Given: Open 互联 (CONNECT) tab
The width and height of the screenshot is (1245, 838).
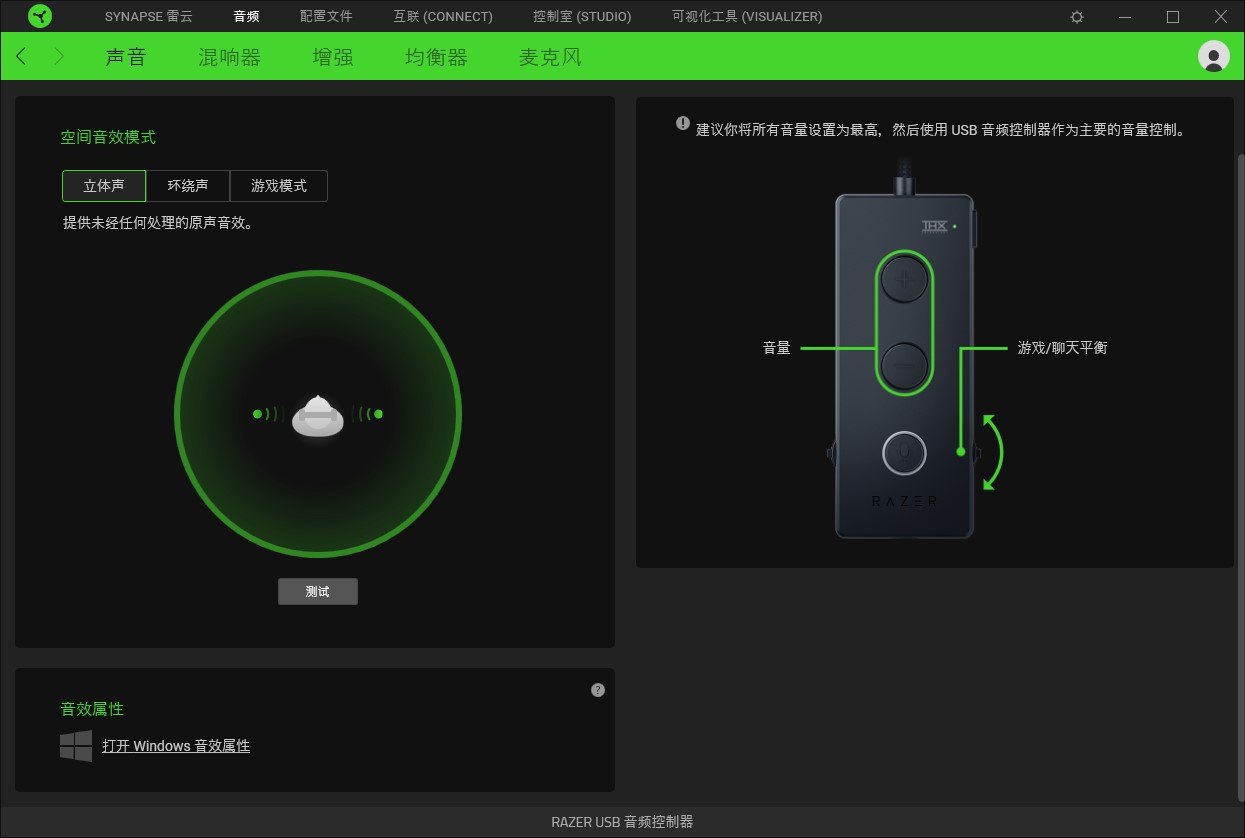Looking at the screenshot, I should [x=443, y=17].
